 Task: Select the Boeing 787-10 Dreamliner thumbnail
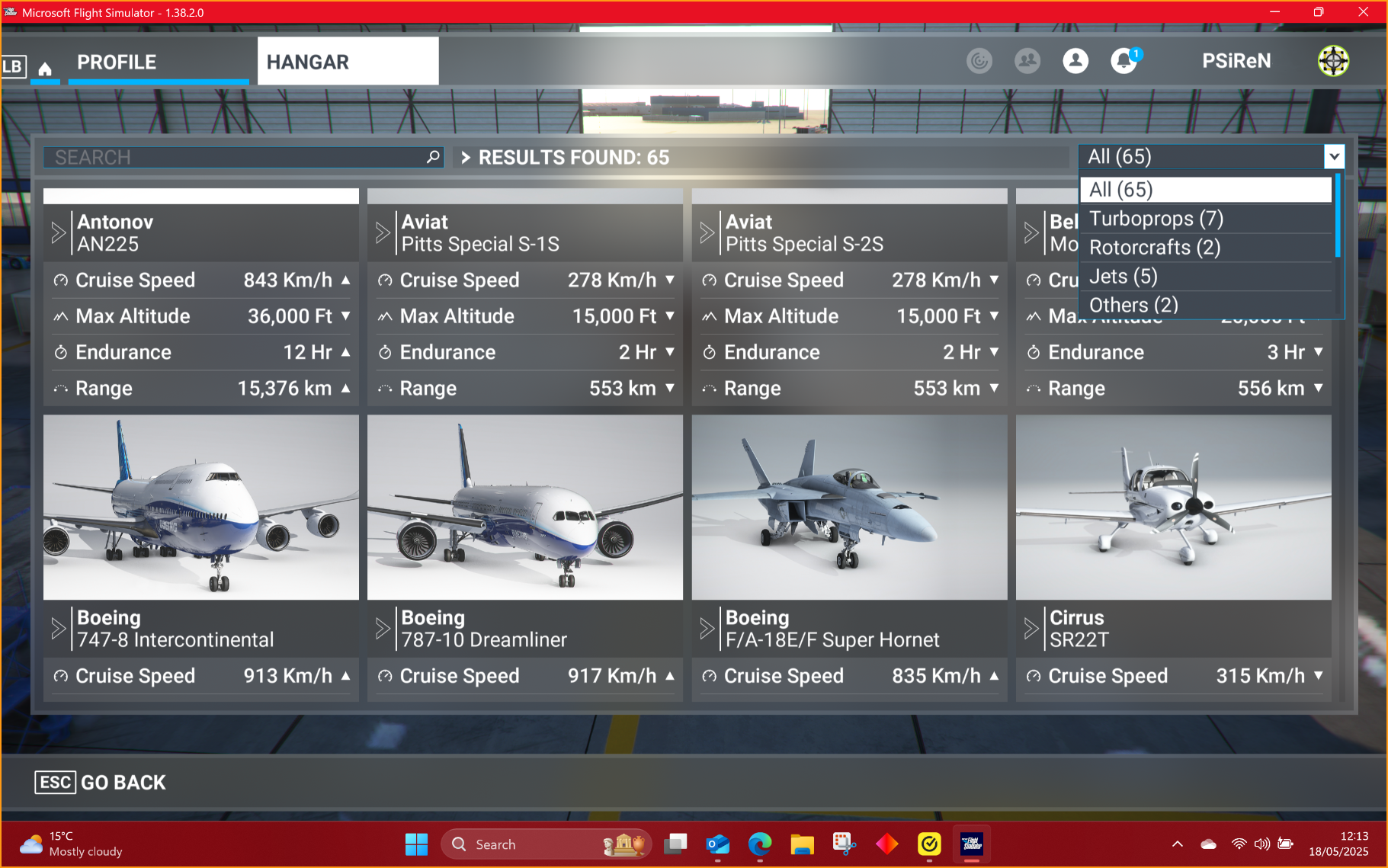(525, 508)
